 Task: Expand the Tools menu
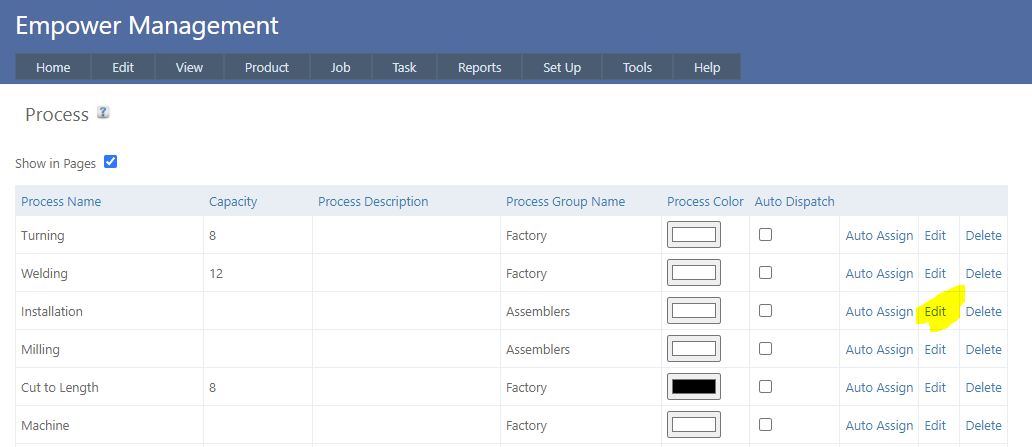click(x=637, y=67)
